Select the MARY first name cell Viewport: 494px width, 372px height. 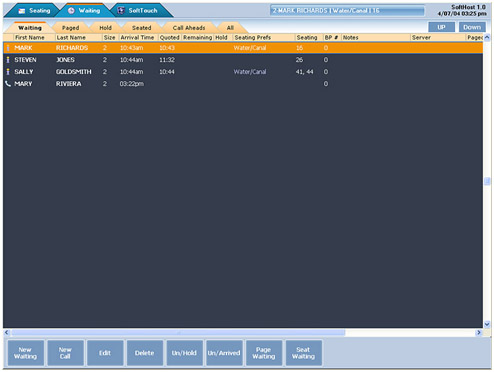23,84
